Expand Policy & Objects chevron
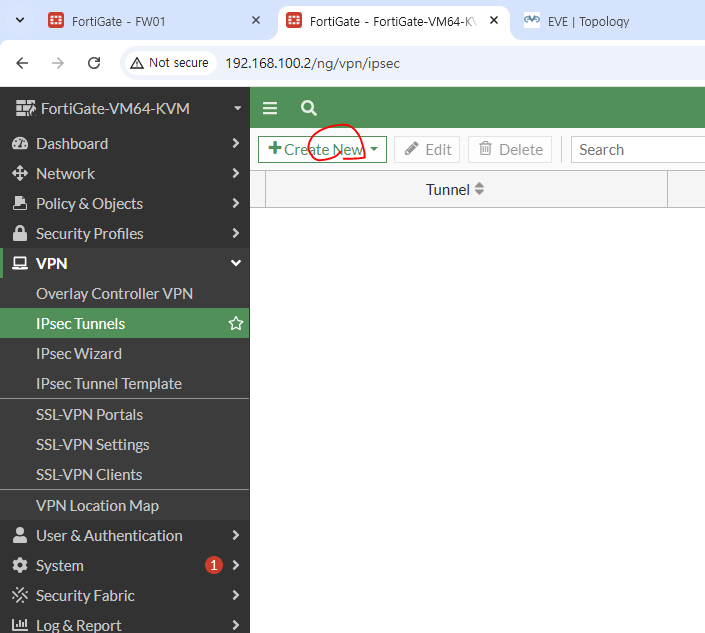Screen dimensions: 705x633 coord(236,203)
